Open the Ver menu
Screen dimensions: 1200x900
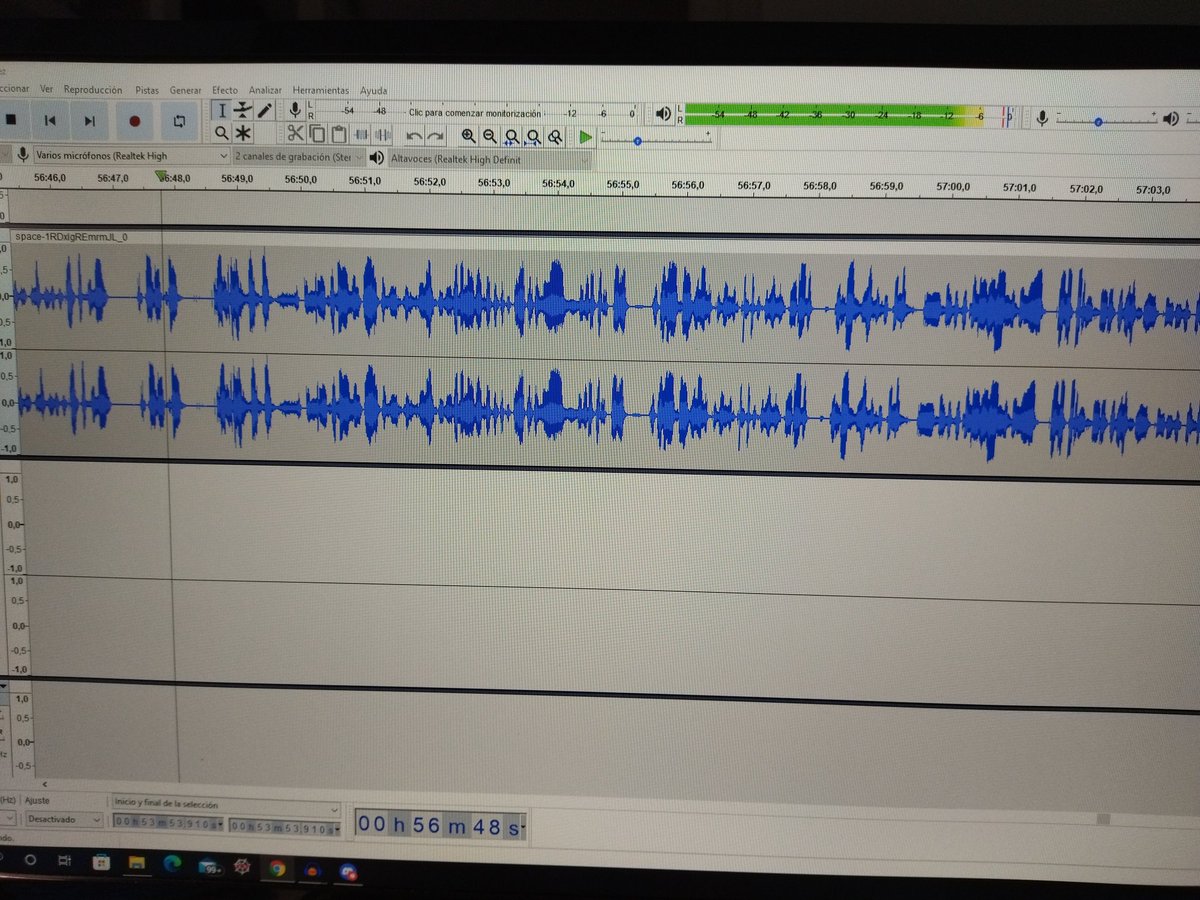(46, 89)
